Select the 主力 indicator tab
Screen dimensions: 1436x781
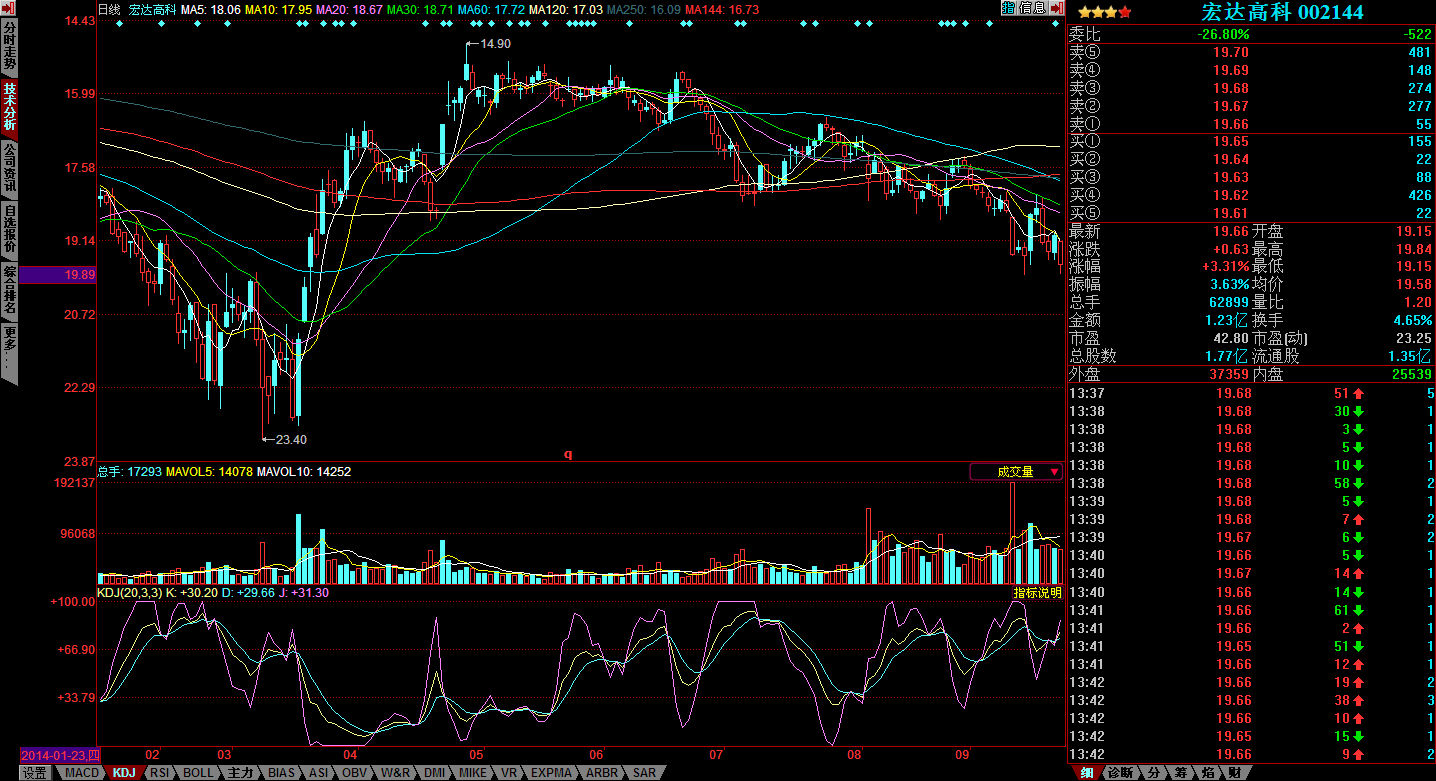click(x=240, y=773)
